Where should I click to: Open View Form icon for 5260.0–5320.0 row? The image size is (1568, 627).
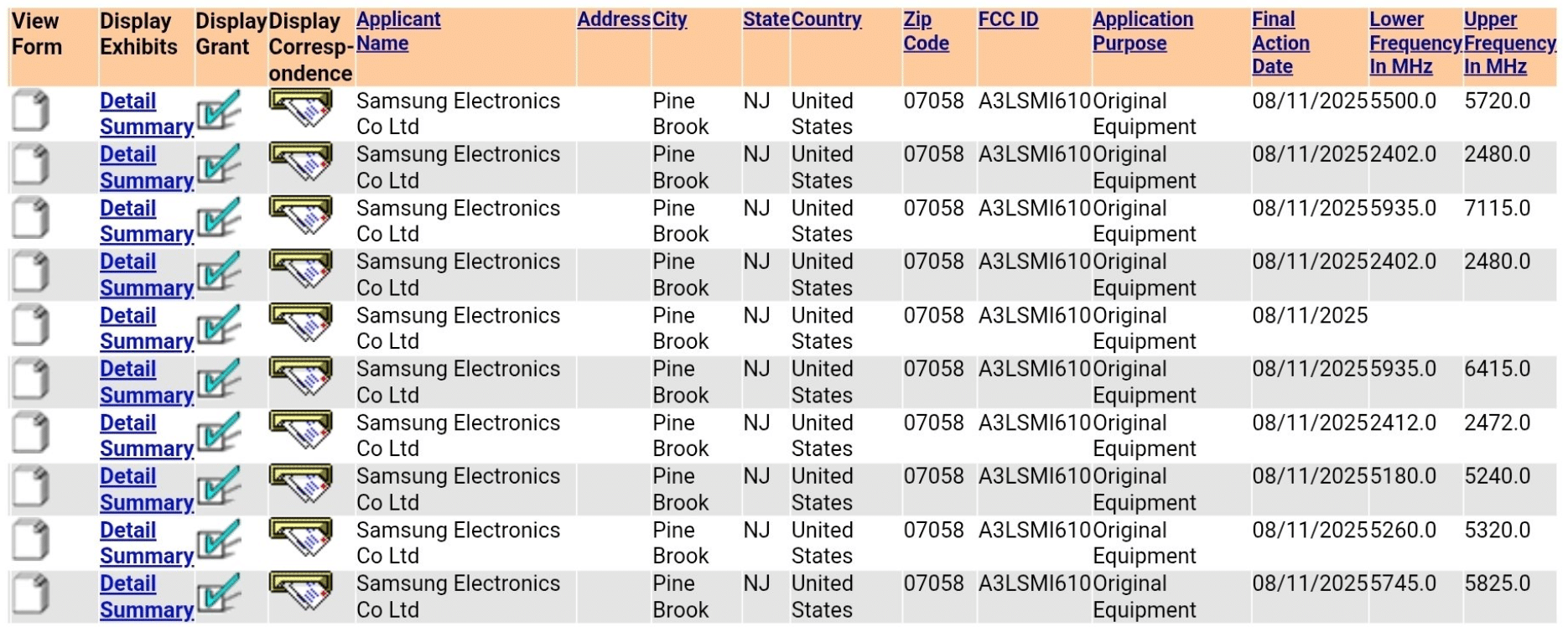tap(31, 541)
